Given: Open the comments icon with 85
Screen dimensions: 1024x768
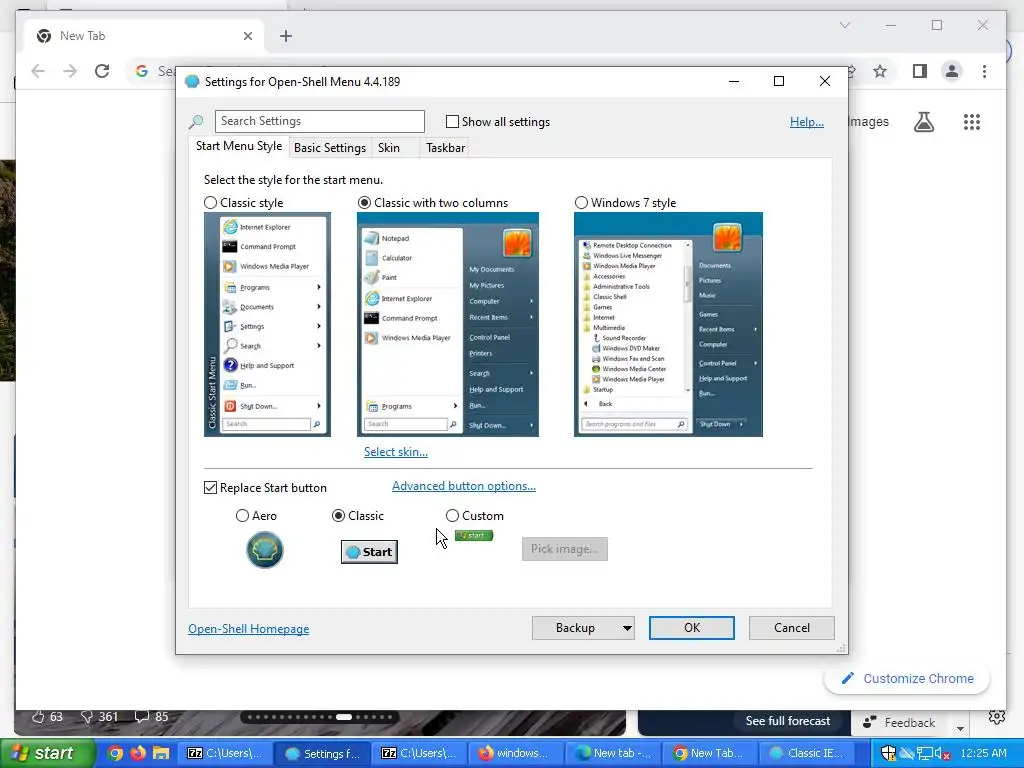Looking at the screenshot, I should click(142, 716).
